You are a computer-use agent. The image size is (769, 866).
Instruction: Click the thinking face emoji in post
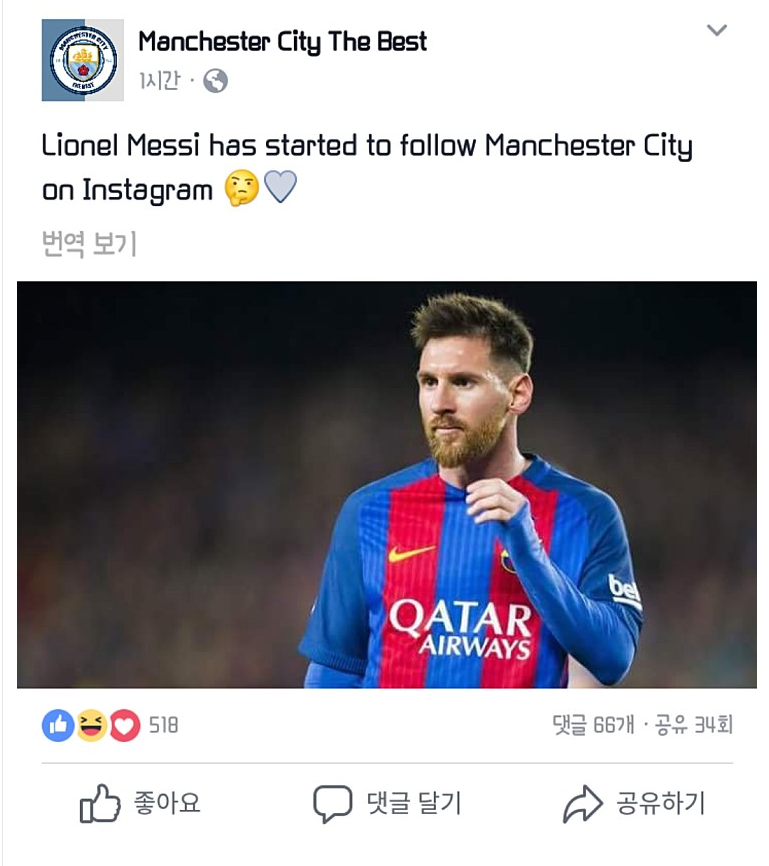(241, 188)
